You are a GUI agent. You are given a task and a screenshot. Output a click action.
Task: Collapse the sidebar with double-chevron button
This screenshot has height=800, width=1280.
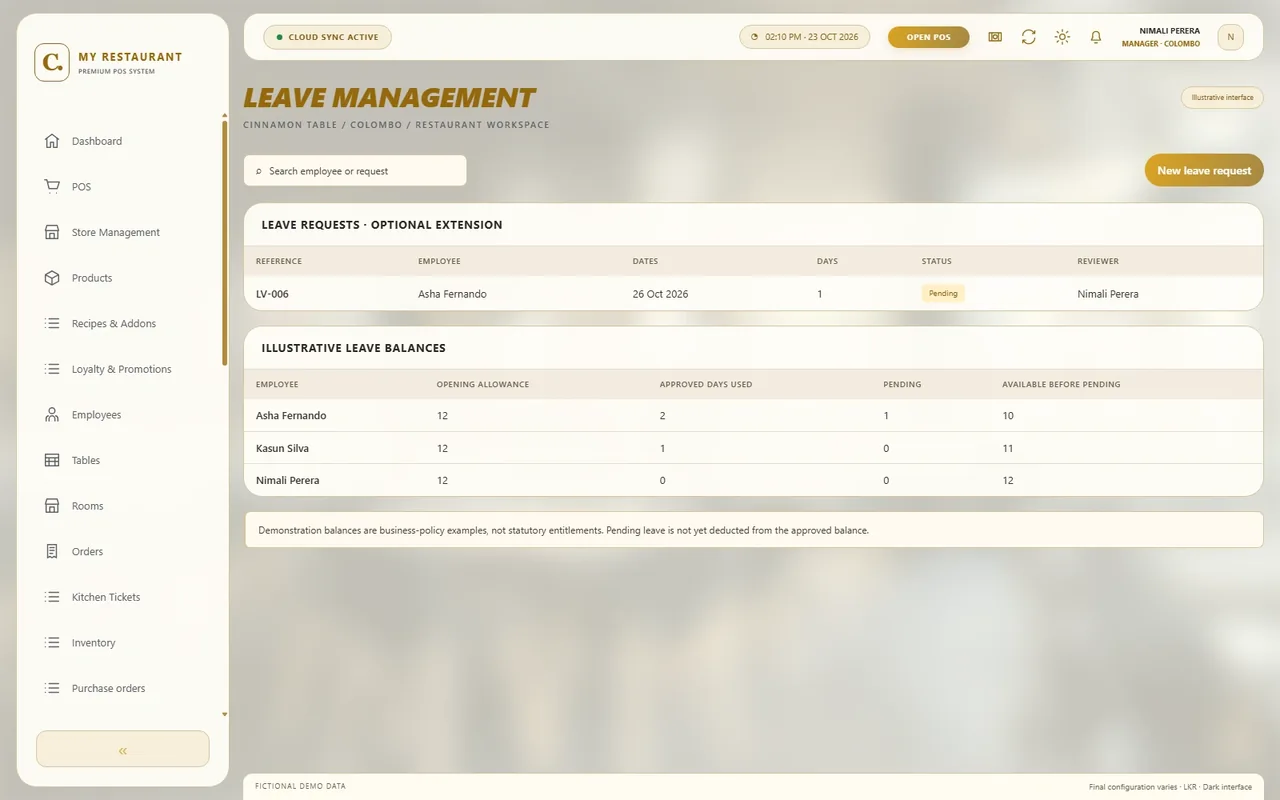coord(123,749)
